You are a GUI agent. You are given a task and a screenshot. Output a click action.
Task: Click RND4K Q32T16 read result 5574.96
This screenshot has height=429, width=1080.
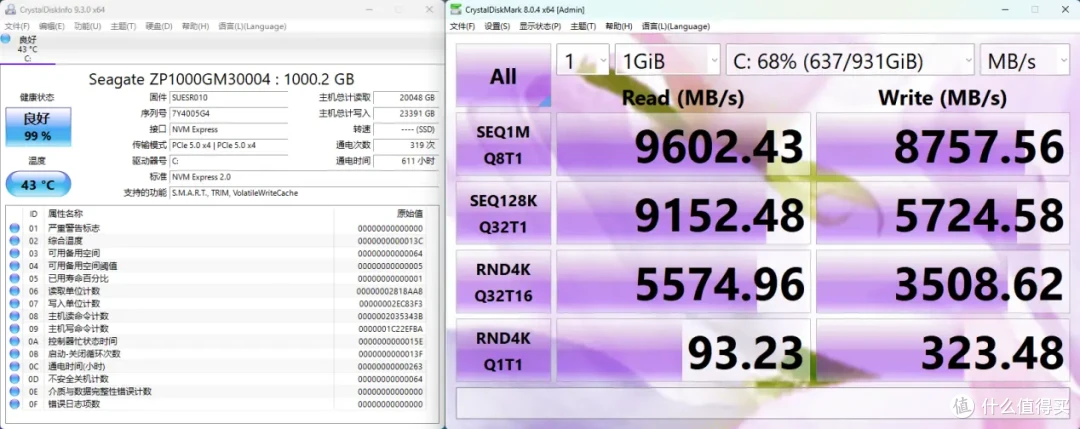683,282
